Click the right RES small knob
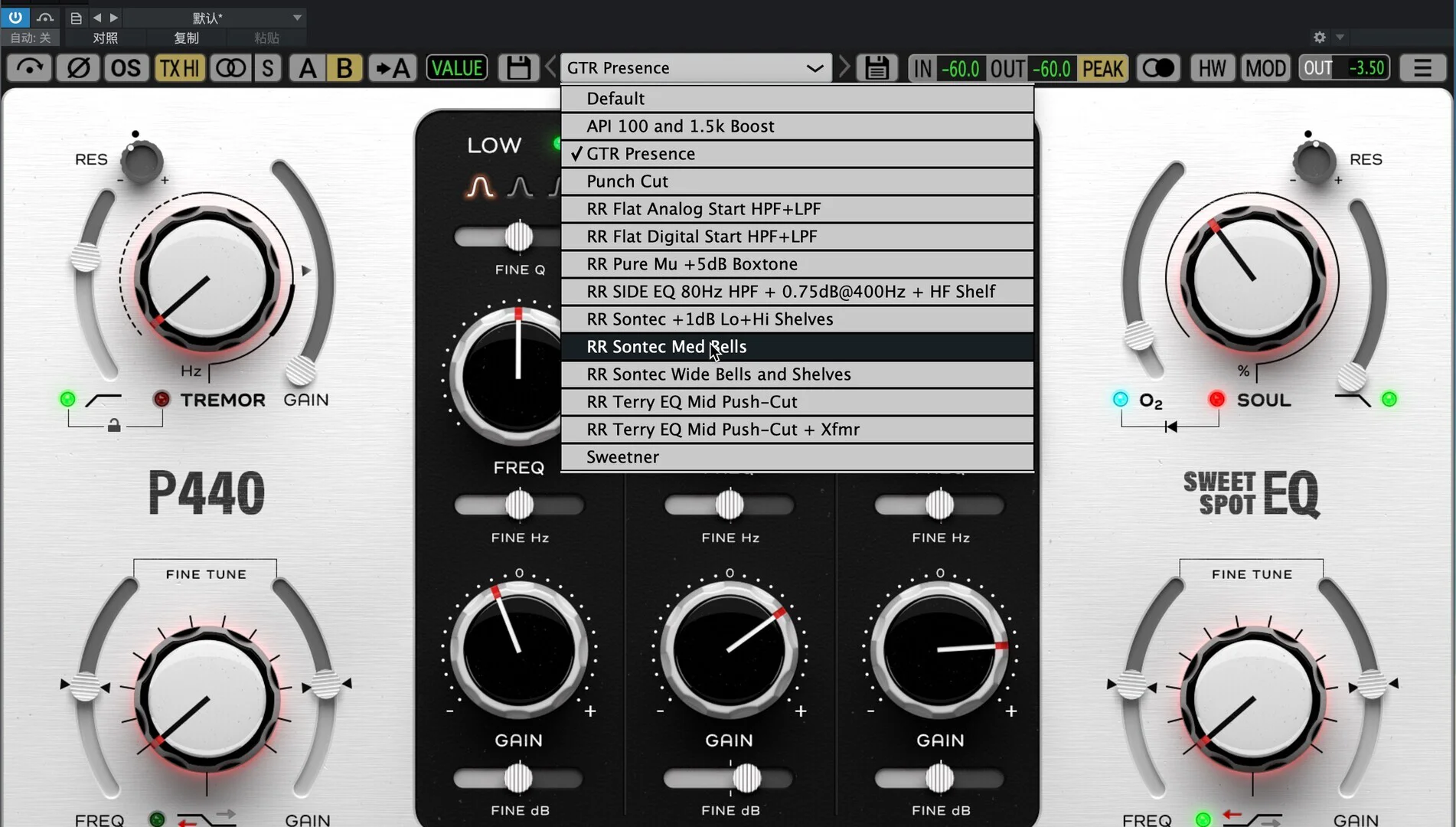This screenshot has height=827, width=1456. (x=1314, y=162)
